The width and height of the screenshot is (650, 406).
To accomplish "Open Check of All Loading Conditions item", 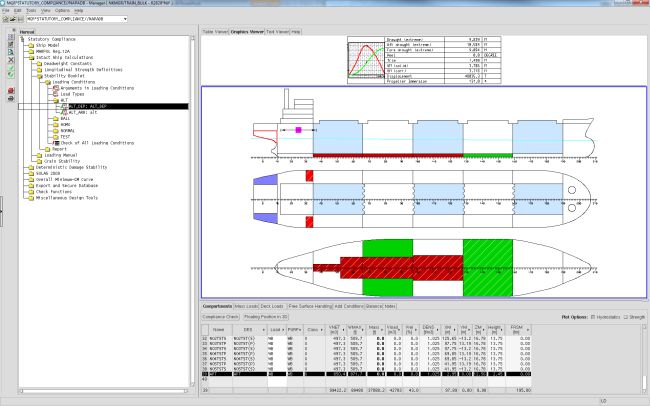I will pyautogui.click(x=97, y=143).
